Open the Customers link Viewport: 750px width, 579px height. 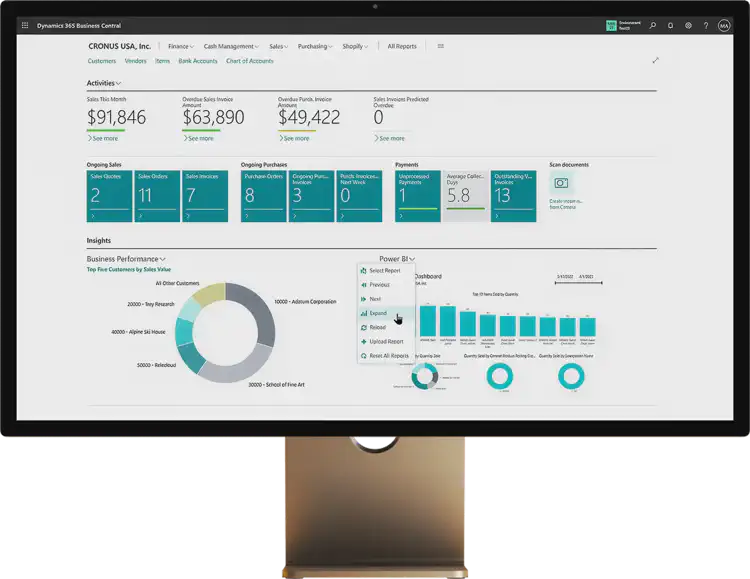102,61
